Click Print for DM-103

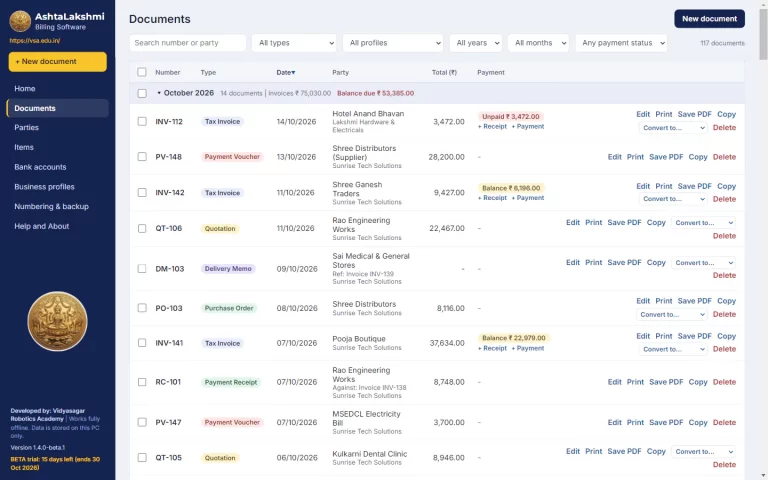point(594,263)
